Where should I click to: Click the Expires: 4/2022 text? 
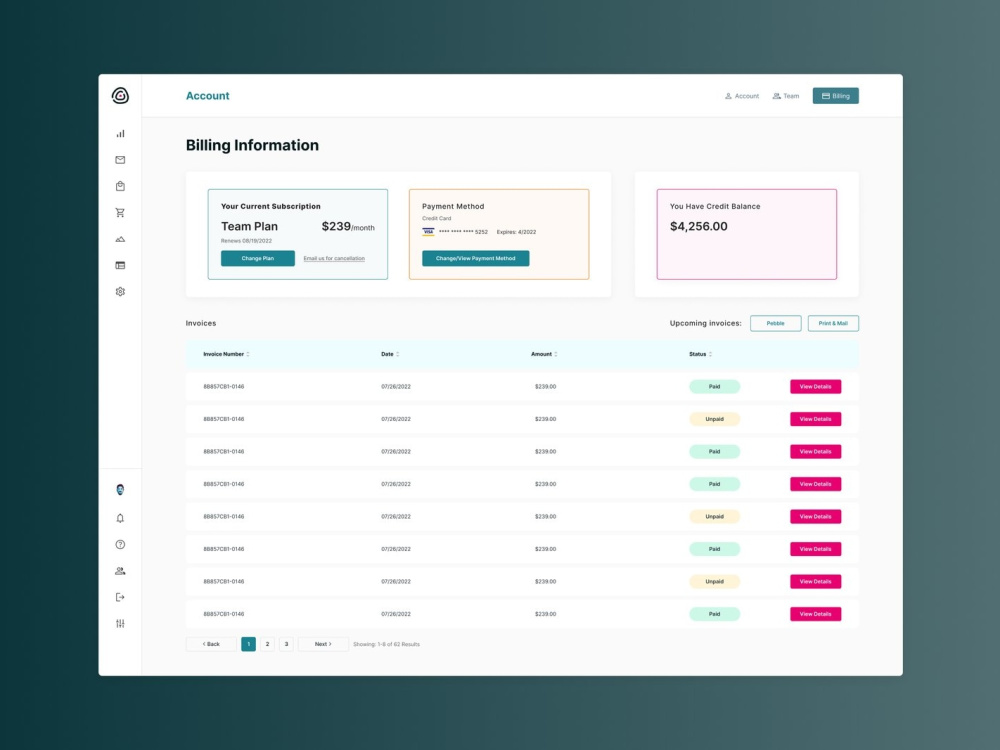[517, 232]
